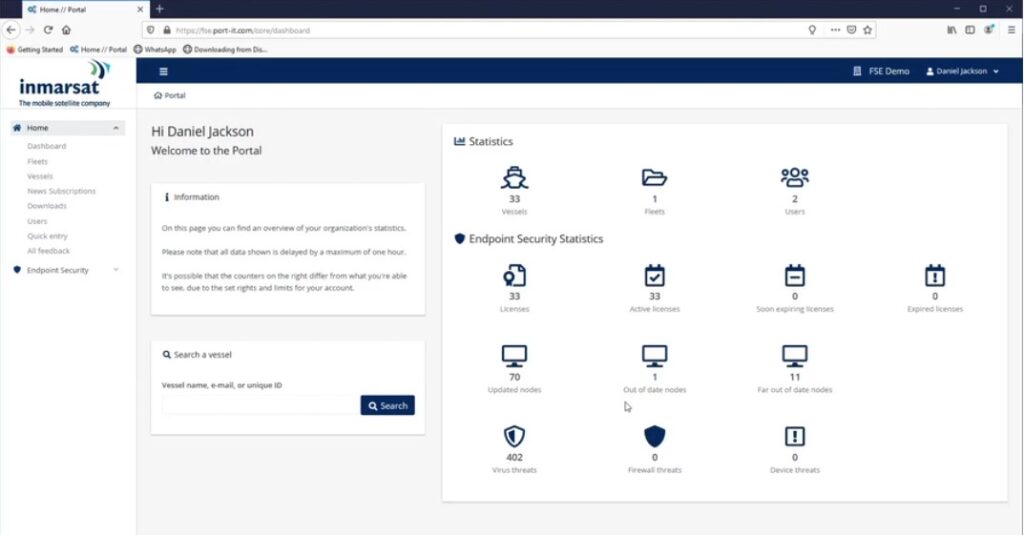Viewport: 1024px width, 535px height.
Task: Open the Fleets folder icon
Action: pyautogui.click(x=654, y=178)
